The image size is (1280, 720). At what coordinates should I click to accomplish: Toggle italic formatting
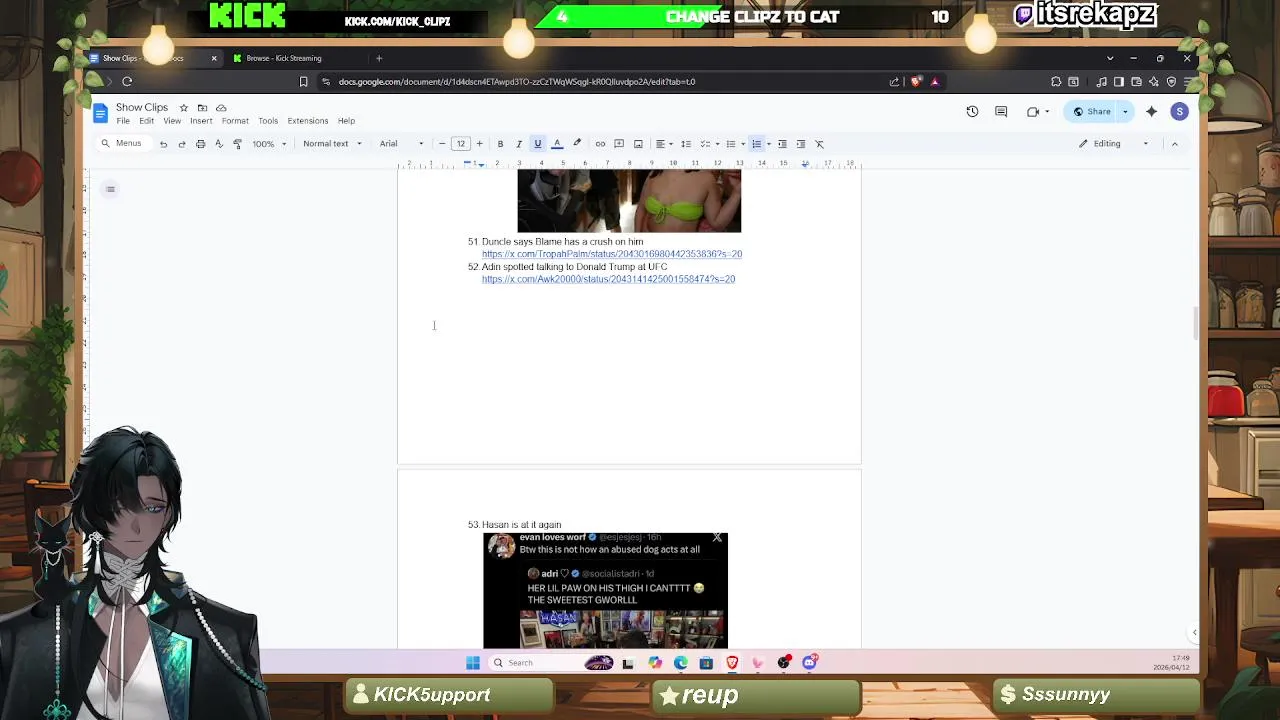coord(518,144)
